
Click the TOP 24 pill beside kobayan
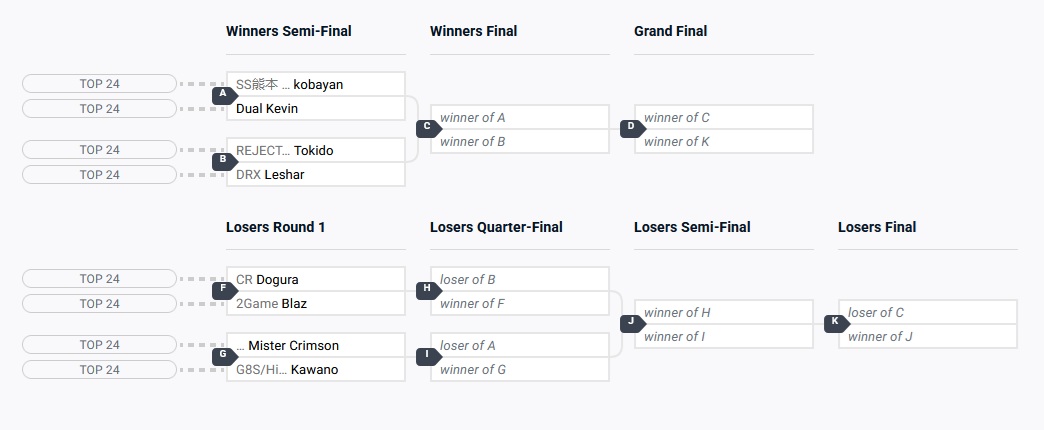tap(99, 84)
